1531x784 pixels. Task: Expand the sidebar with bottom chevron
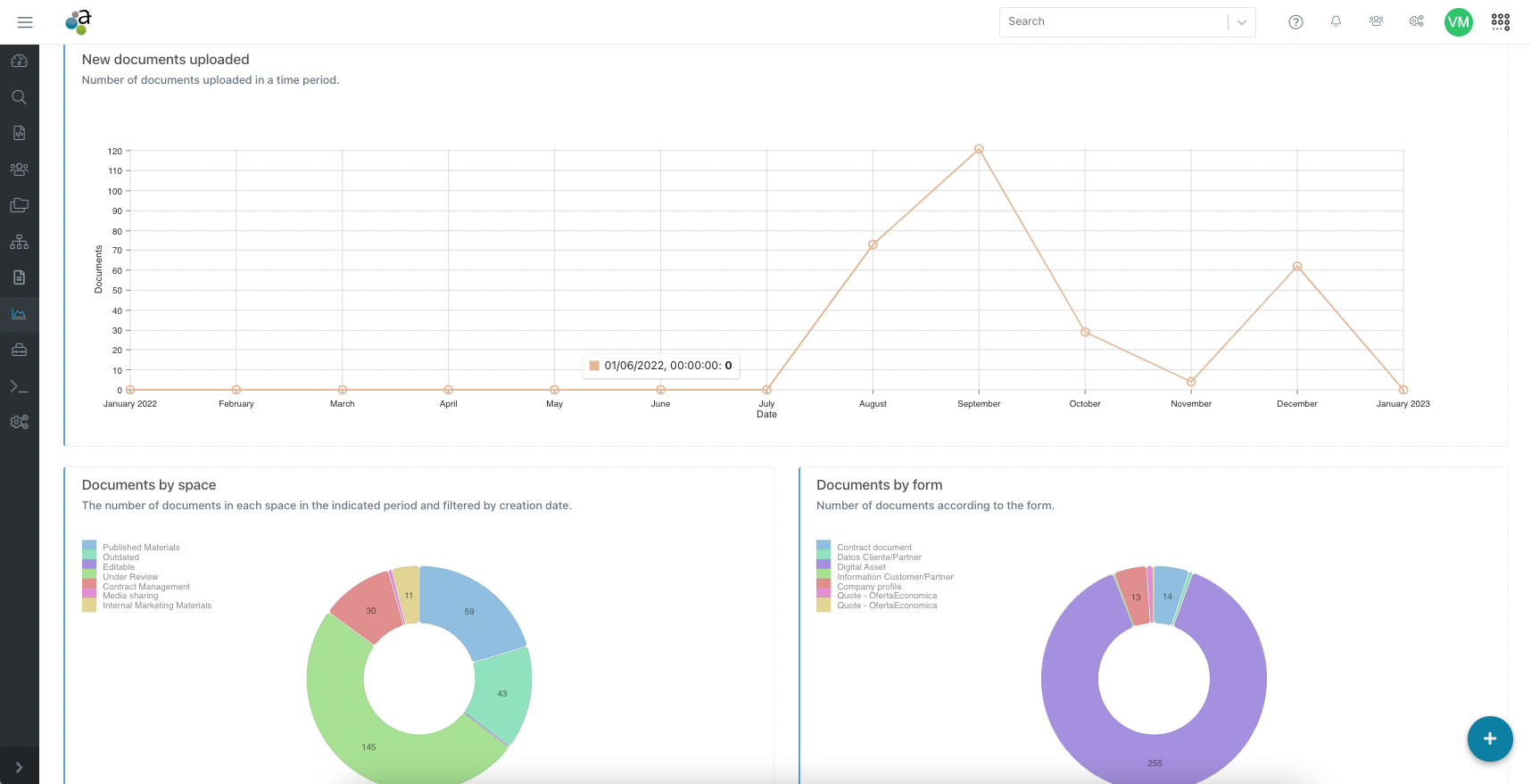click(19, 767)
